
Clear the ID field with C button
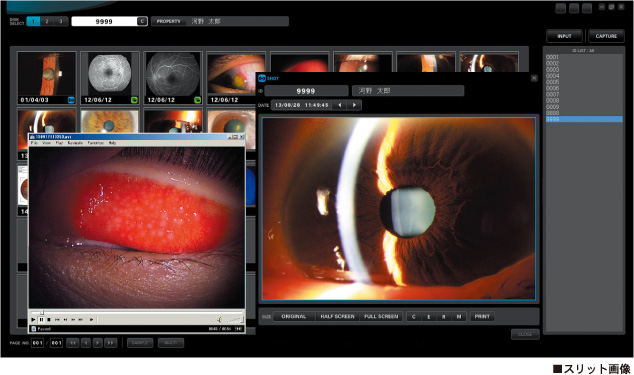142,21
